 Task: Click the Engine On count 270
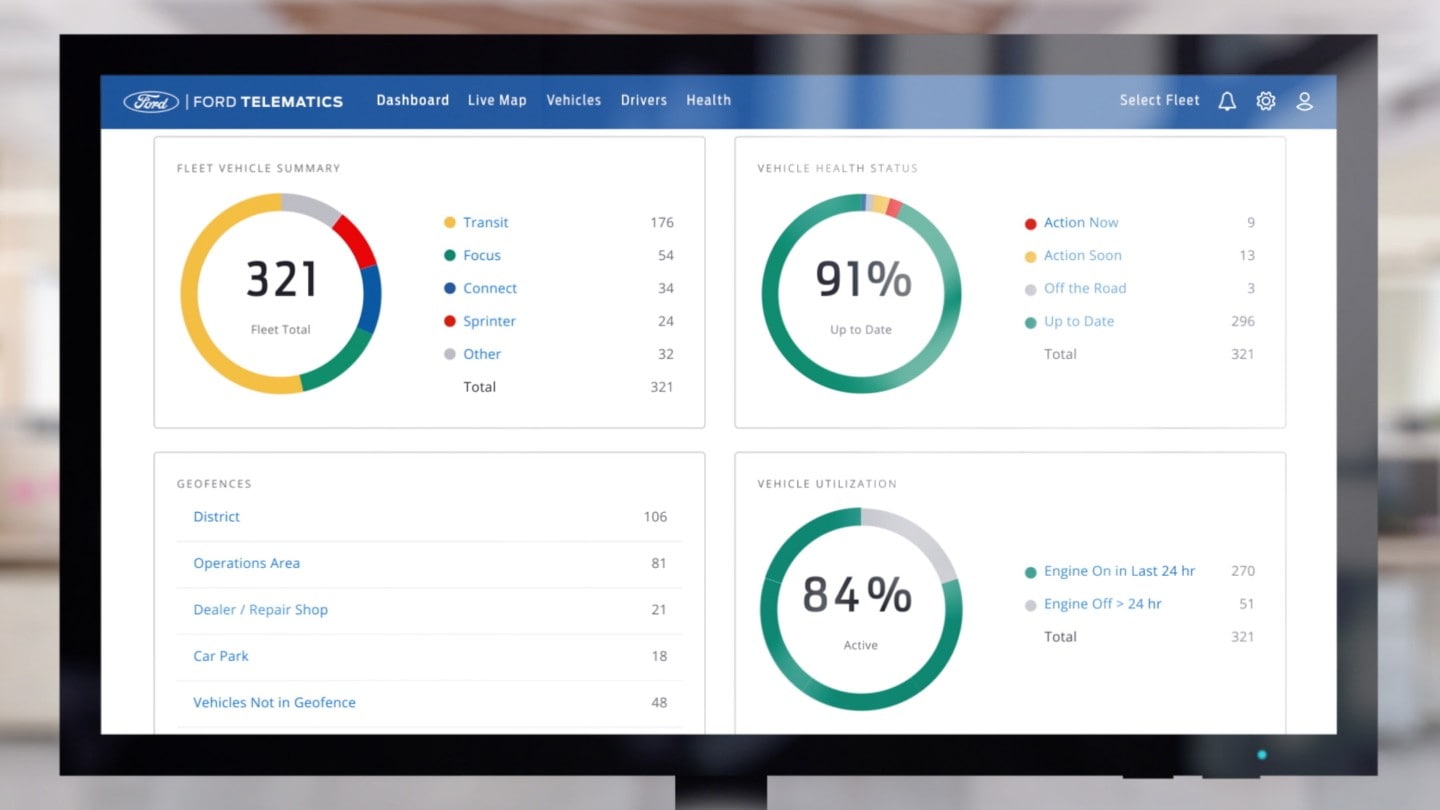(x=1243, y=571)
